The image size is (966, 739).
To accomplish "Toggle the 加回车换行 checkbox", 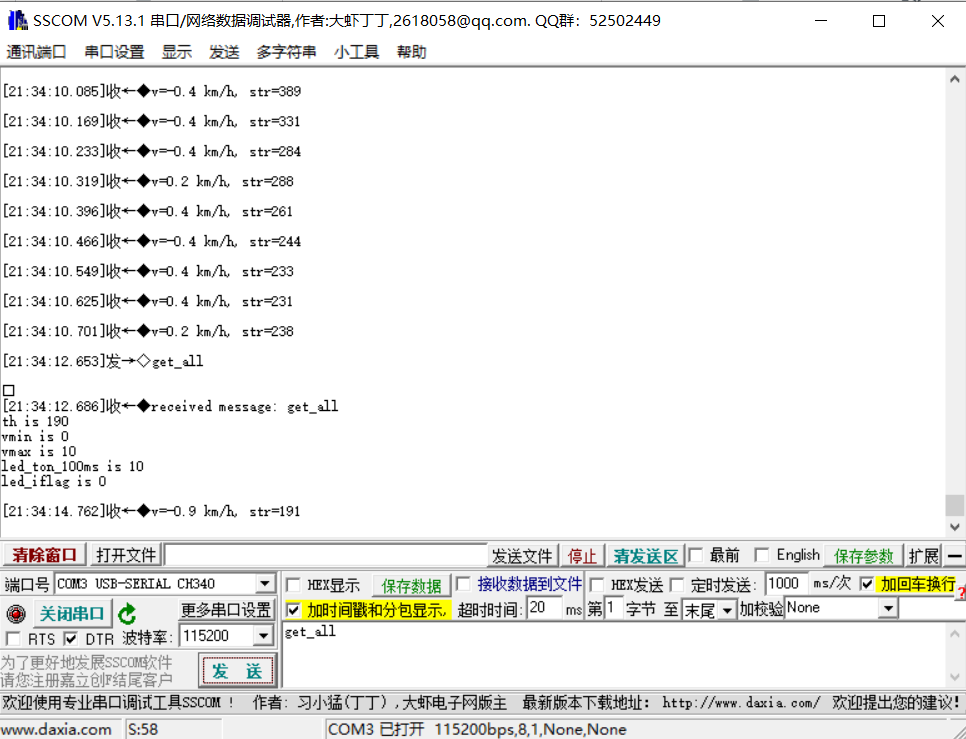I will [x=867, y=584].
